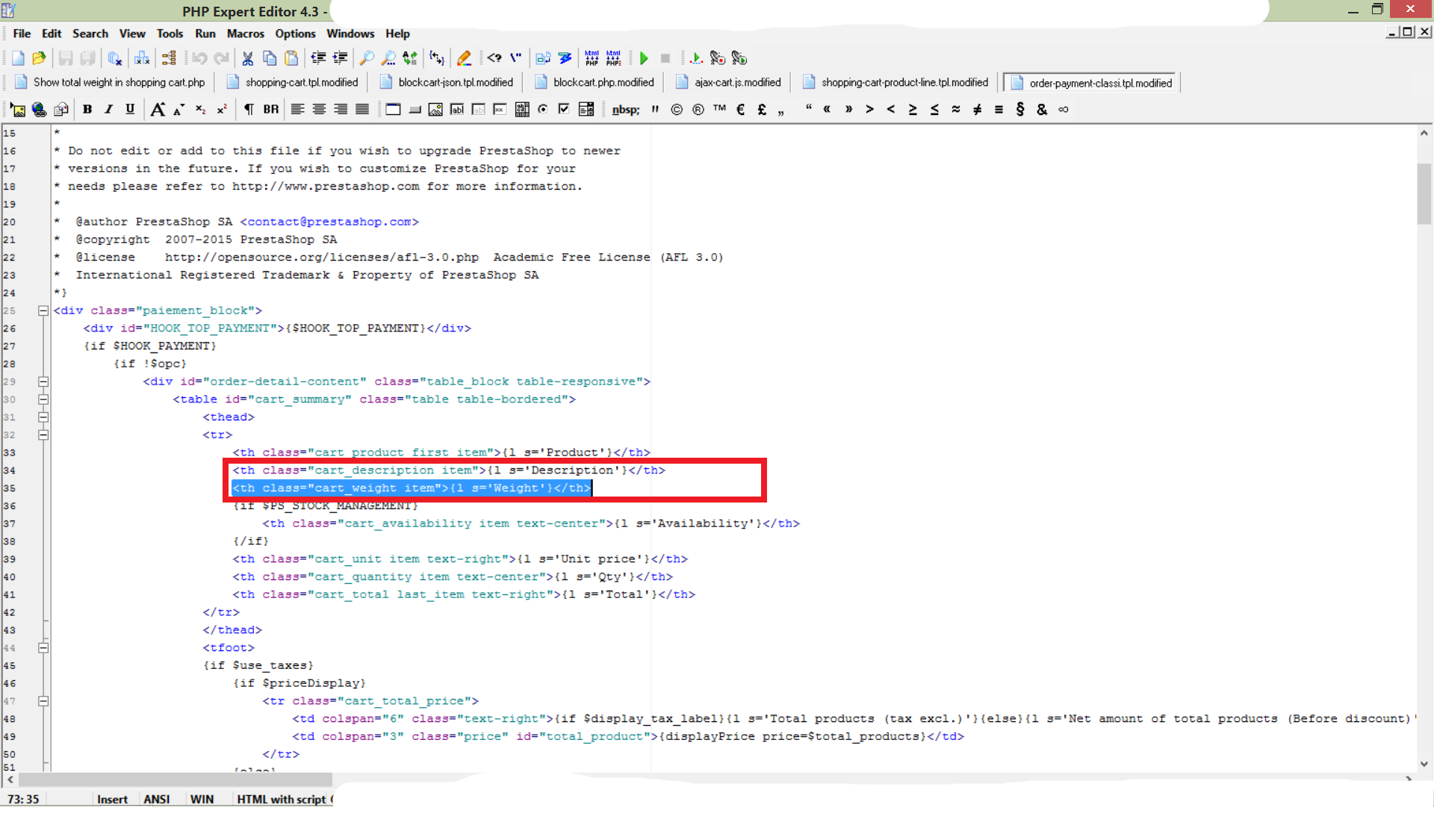Click the Insert image icon
The width and height of the screenshot is (1434, 840).
[x=18, y=110]
